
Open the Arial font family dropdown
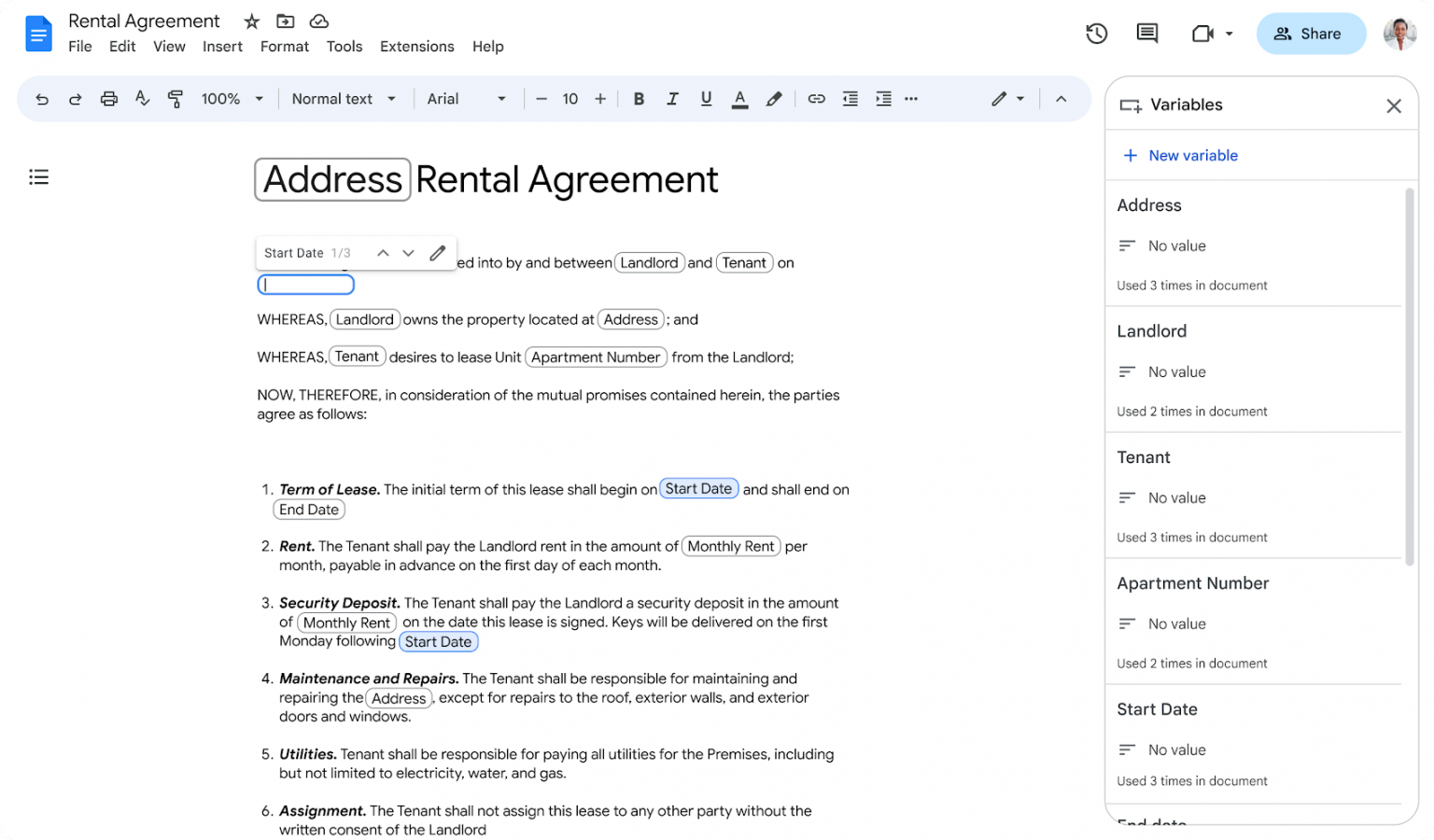point(467,98)
